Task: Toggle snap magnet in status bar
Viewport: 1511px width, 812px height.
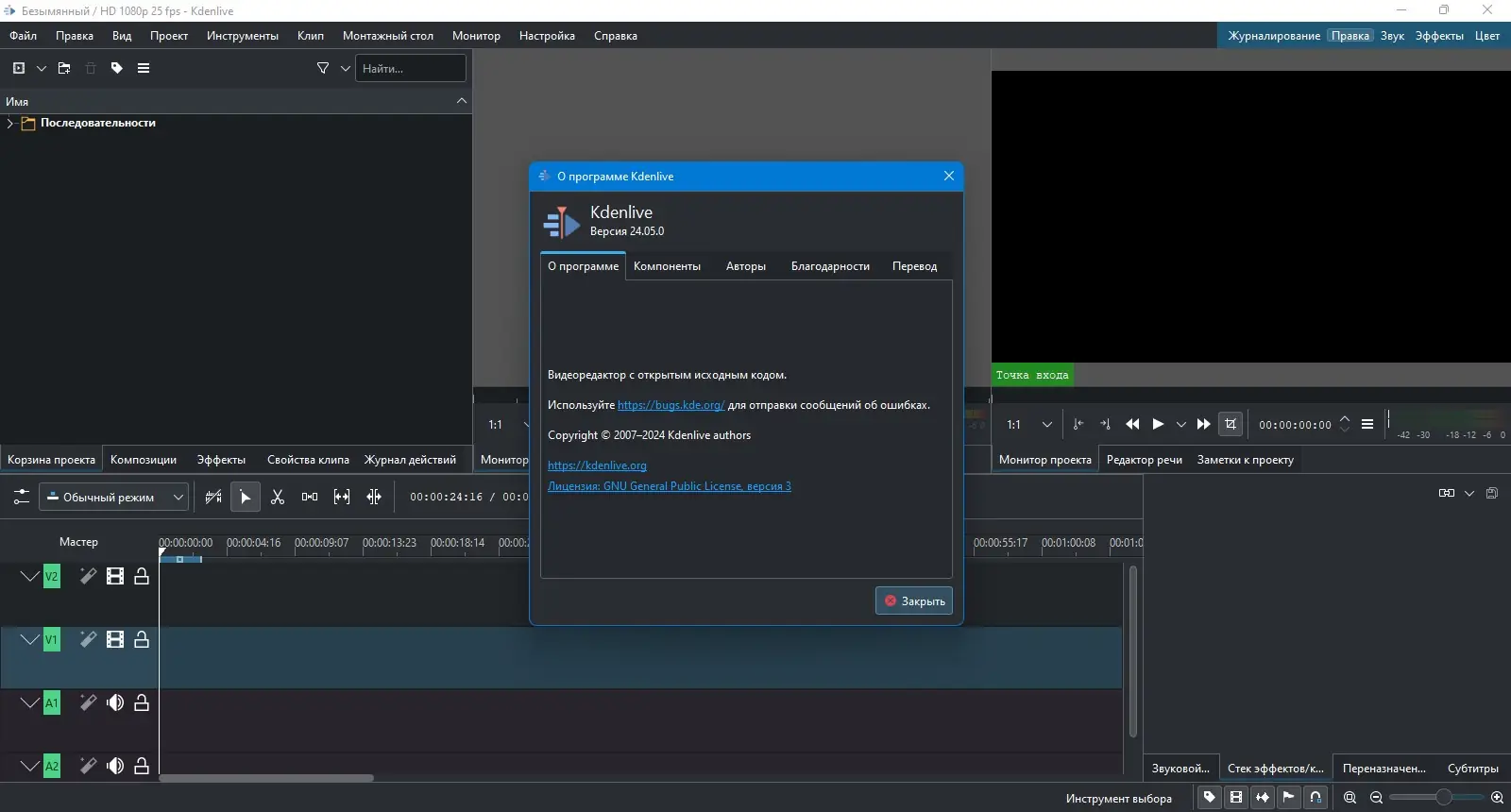Action: pos(1316,798)
